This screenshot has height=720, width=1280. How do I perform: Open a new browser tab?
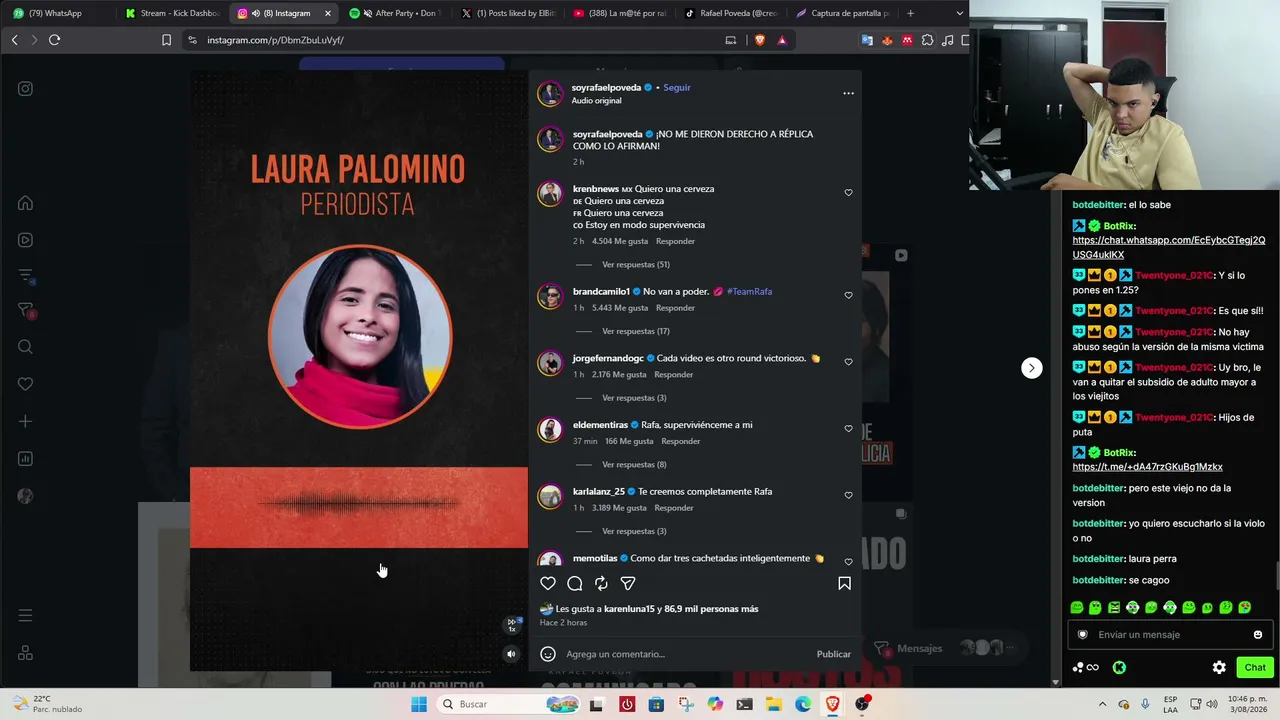910,13
